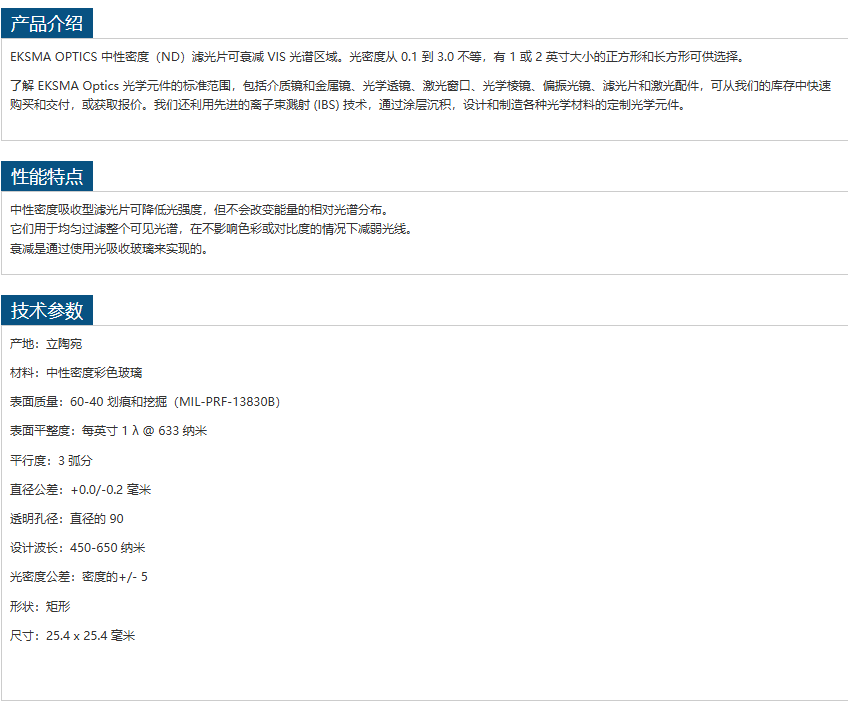848x705 pixels.
Task: Click the line 中性密度吸收型滤光片可降低光强度
Action: (198, 210)
